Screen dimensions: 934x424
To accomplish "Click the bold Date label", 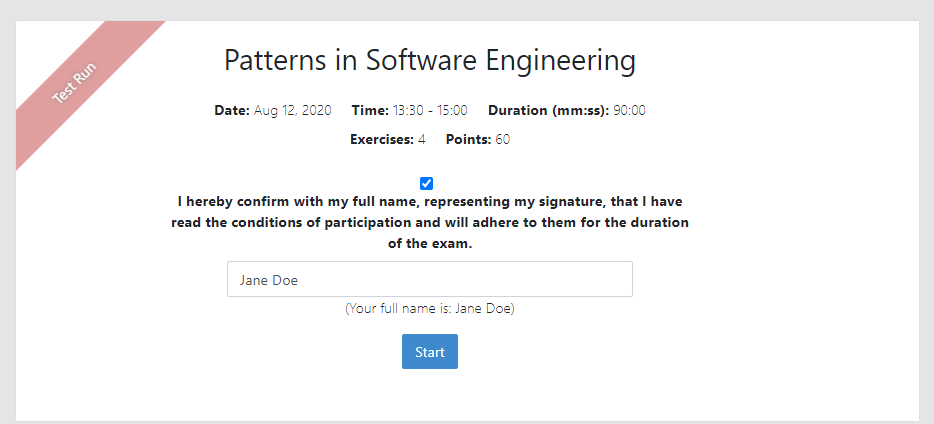I will (231, 110).
